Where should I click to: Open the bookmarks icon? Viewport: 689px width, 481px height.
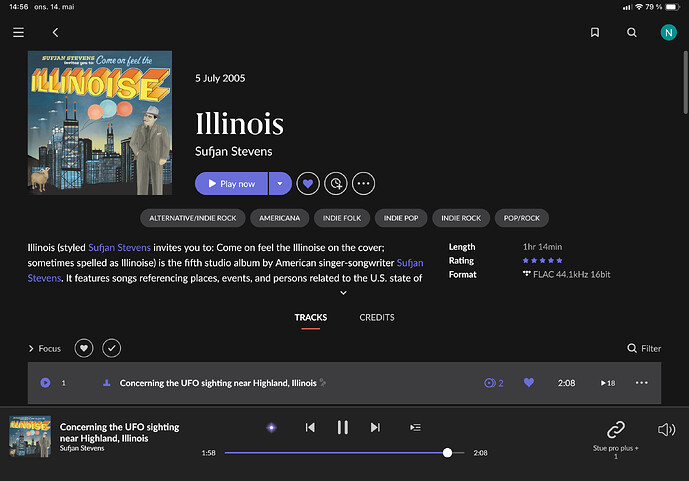point(595,33)
